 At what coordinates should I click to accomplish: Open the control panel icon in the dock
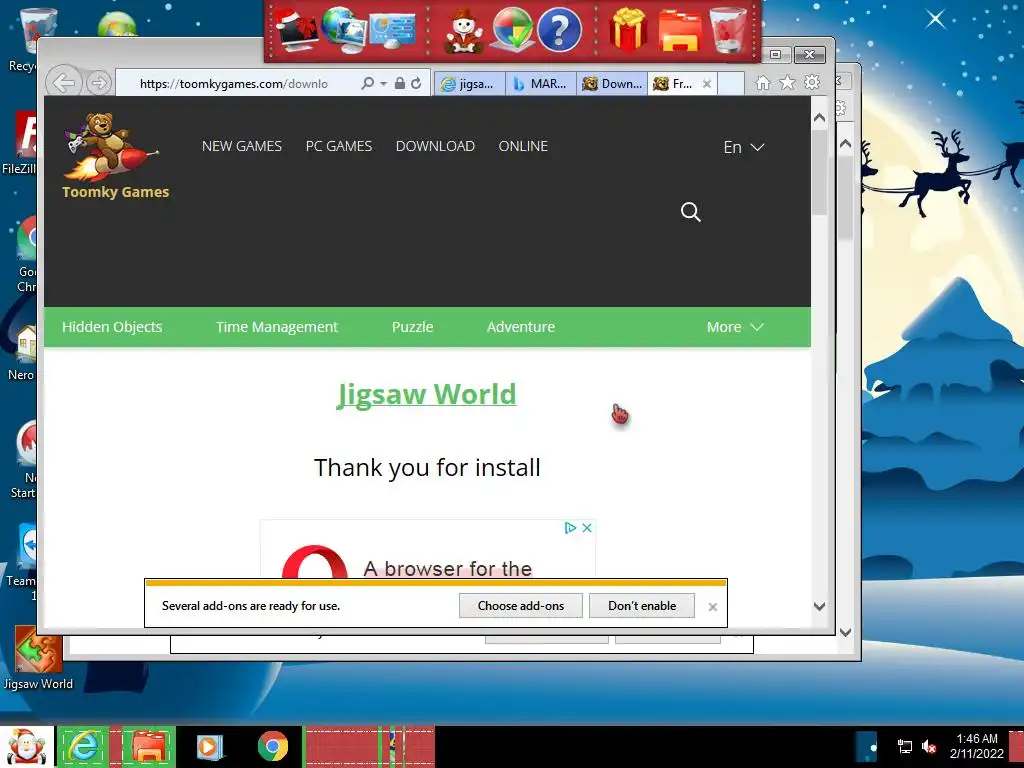point(392,31)
